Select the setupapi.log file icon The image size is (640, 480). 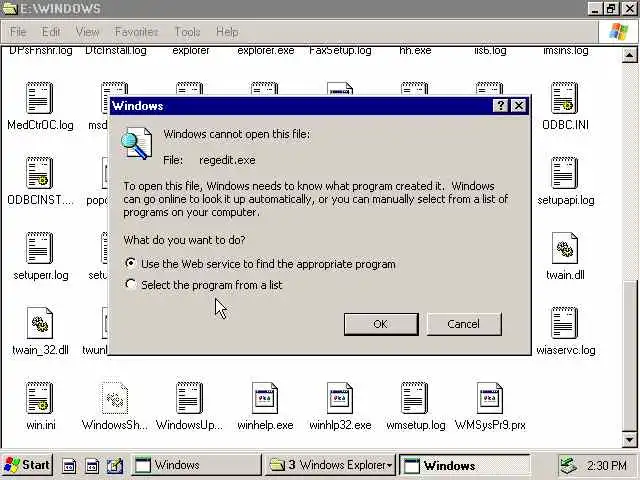pyautogui.click(x=564, y=173)
